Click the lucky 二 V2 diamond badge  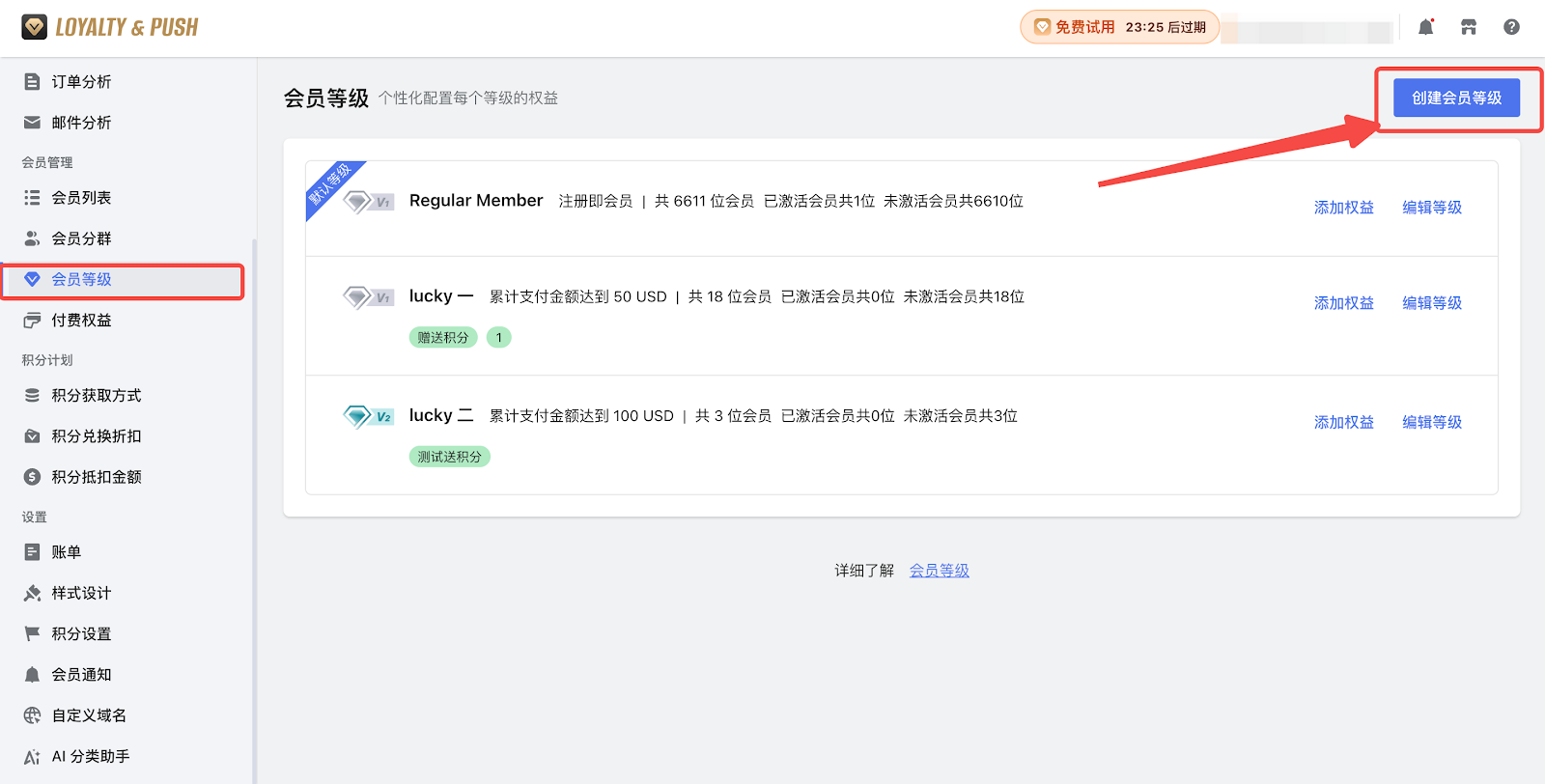pos(368,416)
